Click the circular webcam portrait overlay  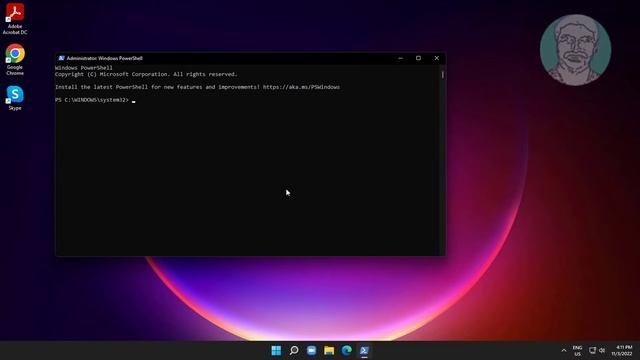tap(576, 50)
